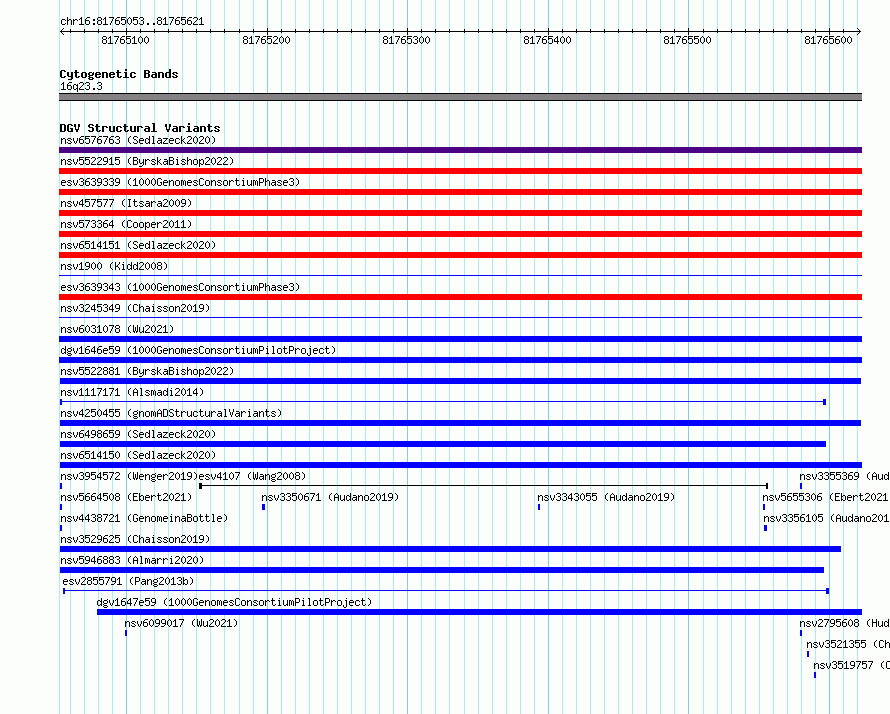The width and height of the screenshot is (890, 714).
Task: Open the nsv1900 (Kidd2008) variant
Action: click(114, 266)
